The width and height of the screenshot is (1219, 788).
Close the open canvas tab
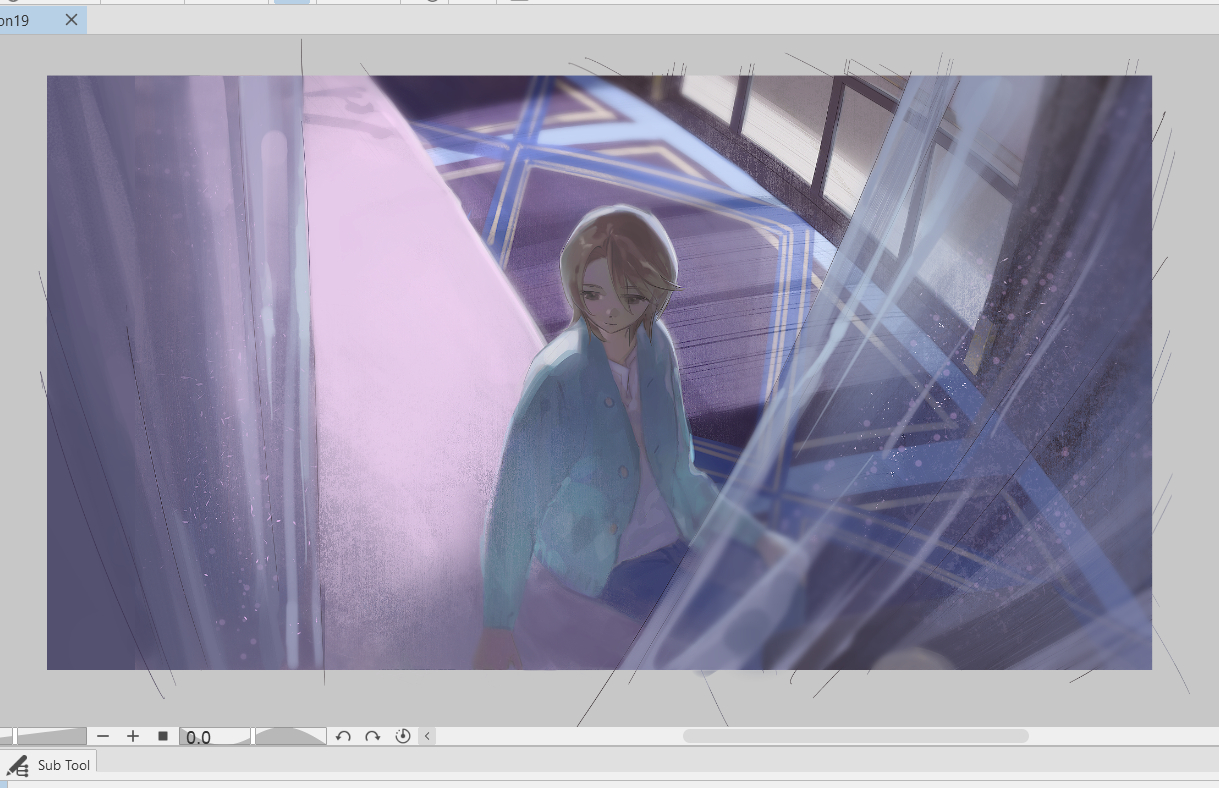click(71, 20)
